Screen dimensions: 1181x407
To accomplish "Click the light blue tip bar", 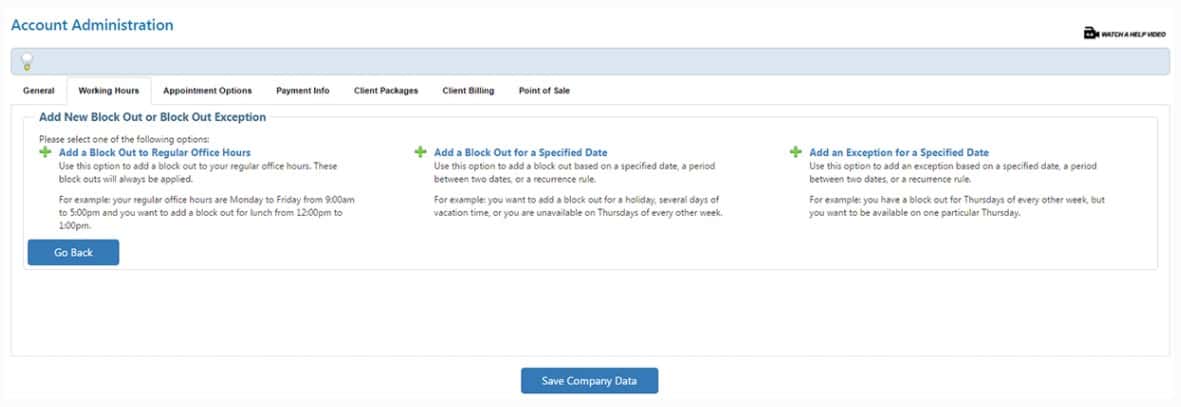I will 600,62.
